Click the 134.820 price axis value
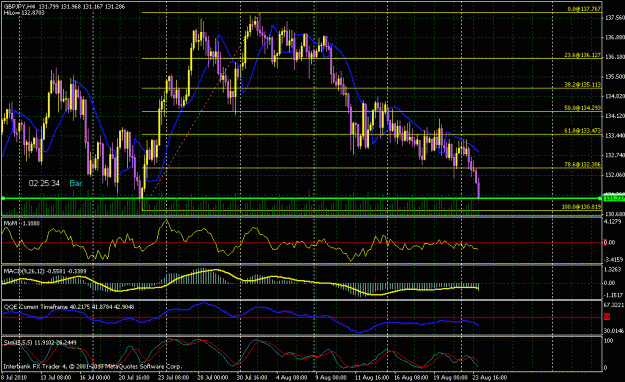This screenshot has width=625, height=382. (615, 96)
